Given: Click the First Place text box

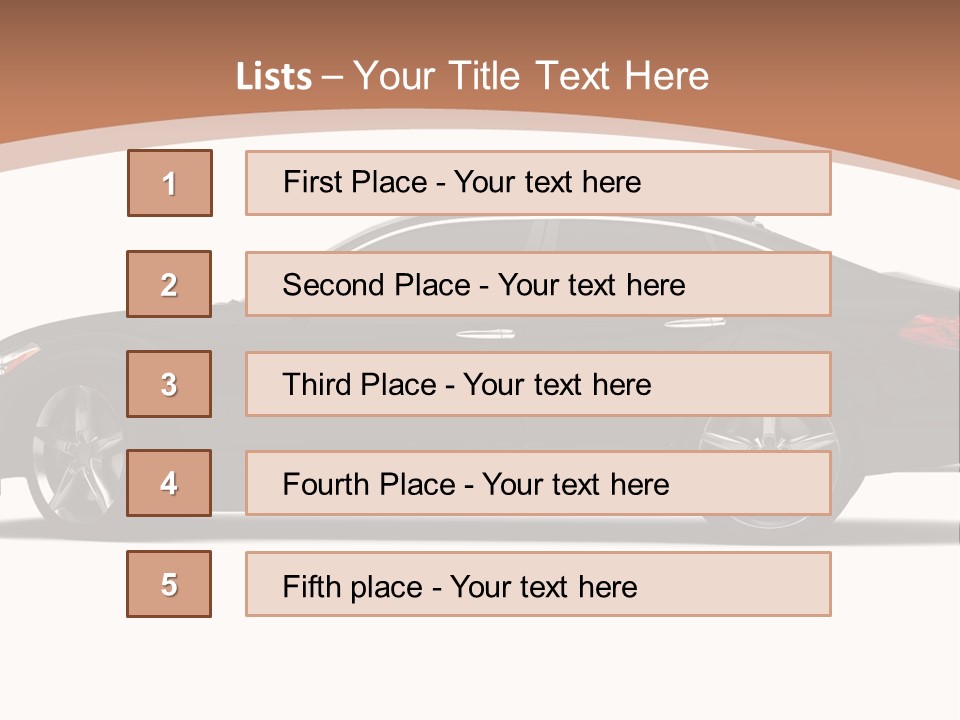Looking at the screenshot, I should 538,183.
